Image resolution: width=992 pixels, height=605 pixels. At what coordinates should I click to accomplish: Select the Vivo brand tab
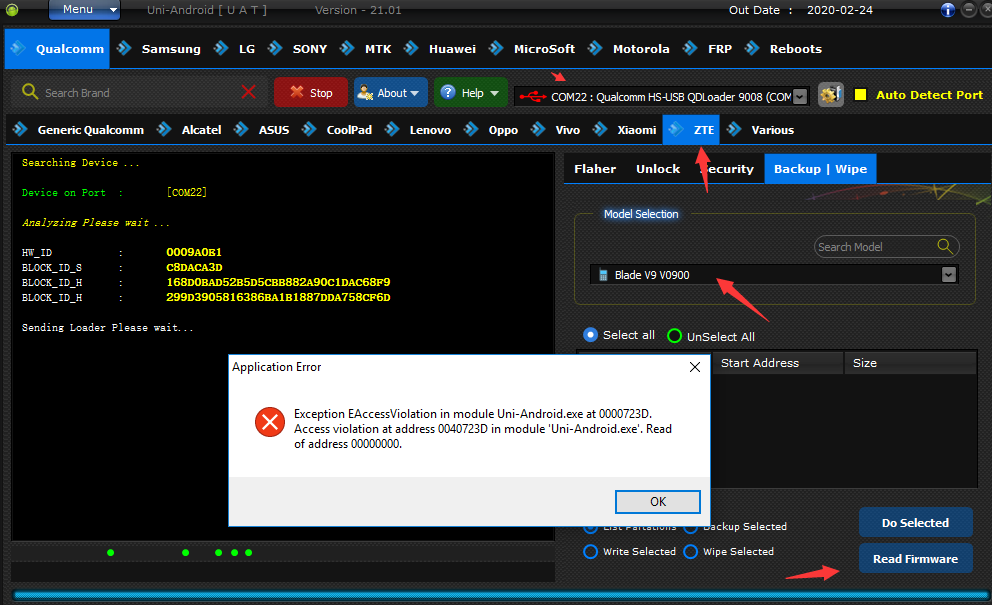(x=556, y=130)
